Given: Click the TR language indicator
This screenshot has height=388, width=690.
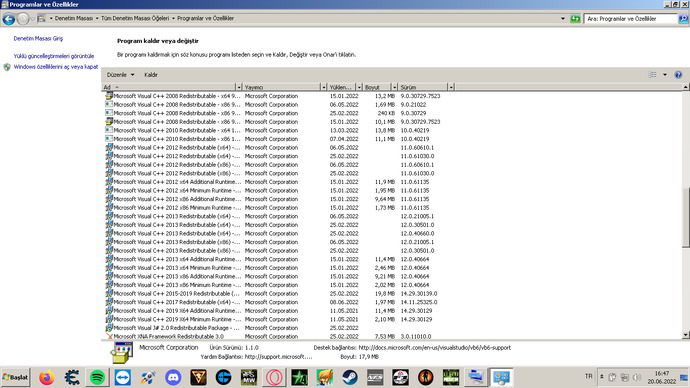Looking at the screenshot, I should 588,377.
